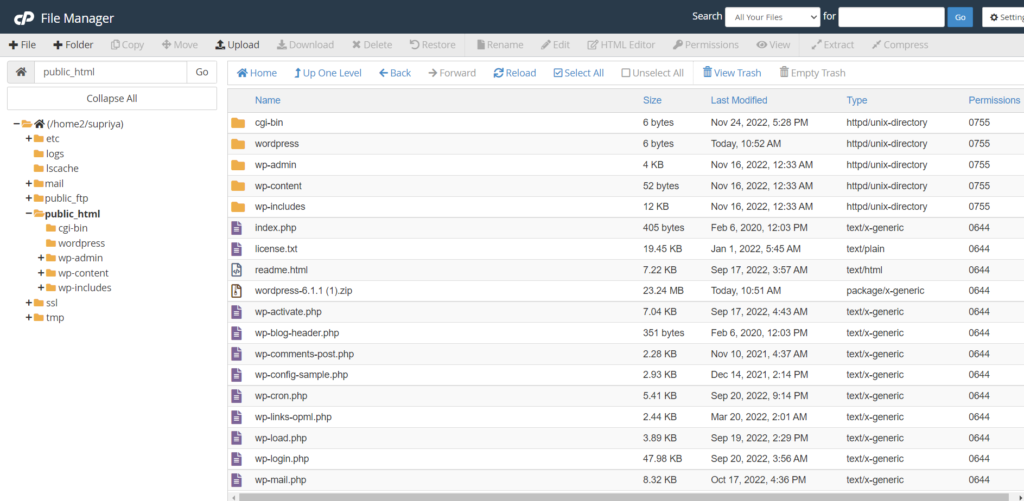
Task: Expand the etc folder in tree
Action: click(29, 138)
